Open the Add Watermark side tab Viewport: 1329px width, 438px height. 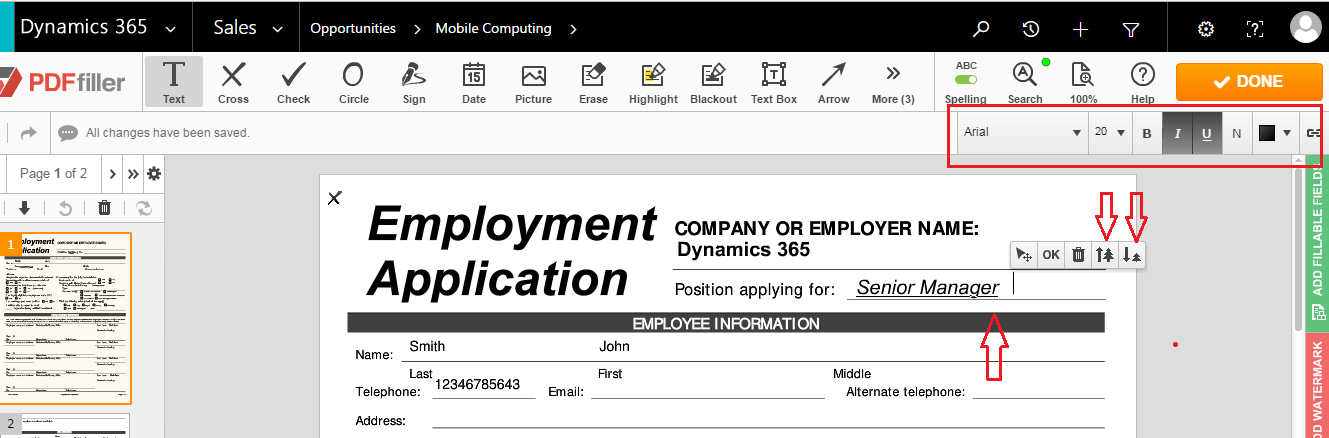click(x=1318, y=386)
